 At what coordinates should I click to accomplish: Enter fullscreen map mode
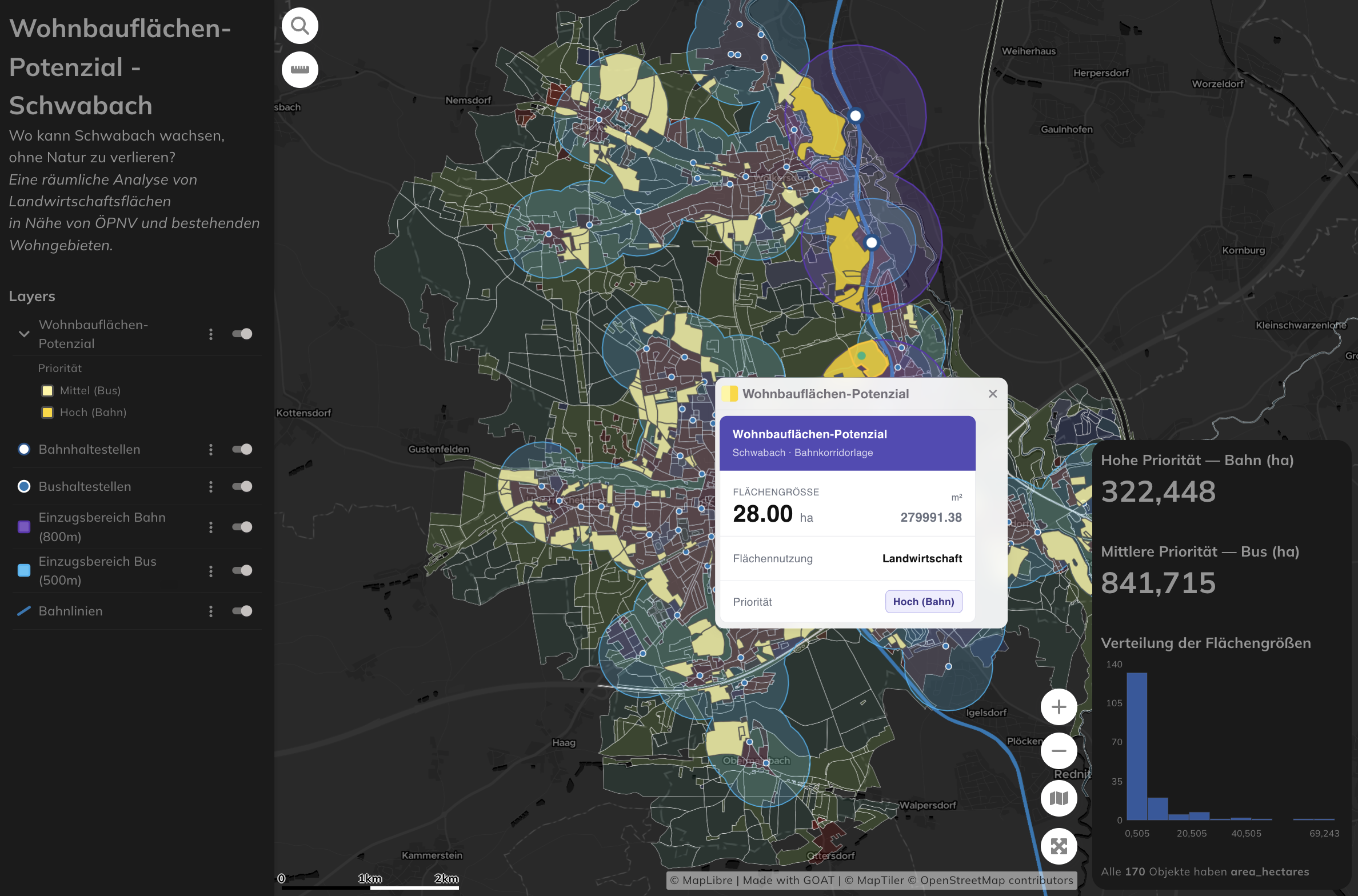coord(1059,846)
